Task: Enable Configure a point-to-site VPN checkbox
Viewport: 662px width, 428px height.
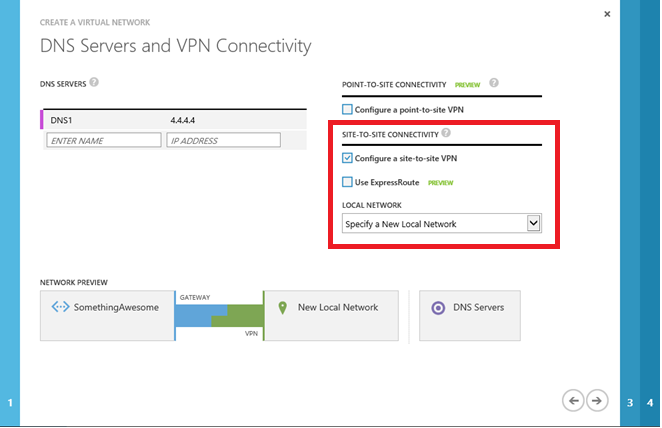Action: coord(347,109)
